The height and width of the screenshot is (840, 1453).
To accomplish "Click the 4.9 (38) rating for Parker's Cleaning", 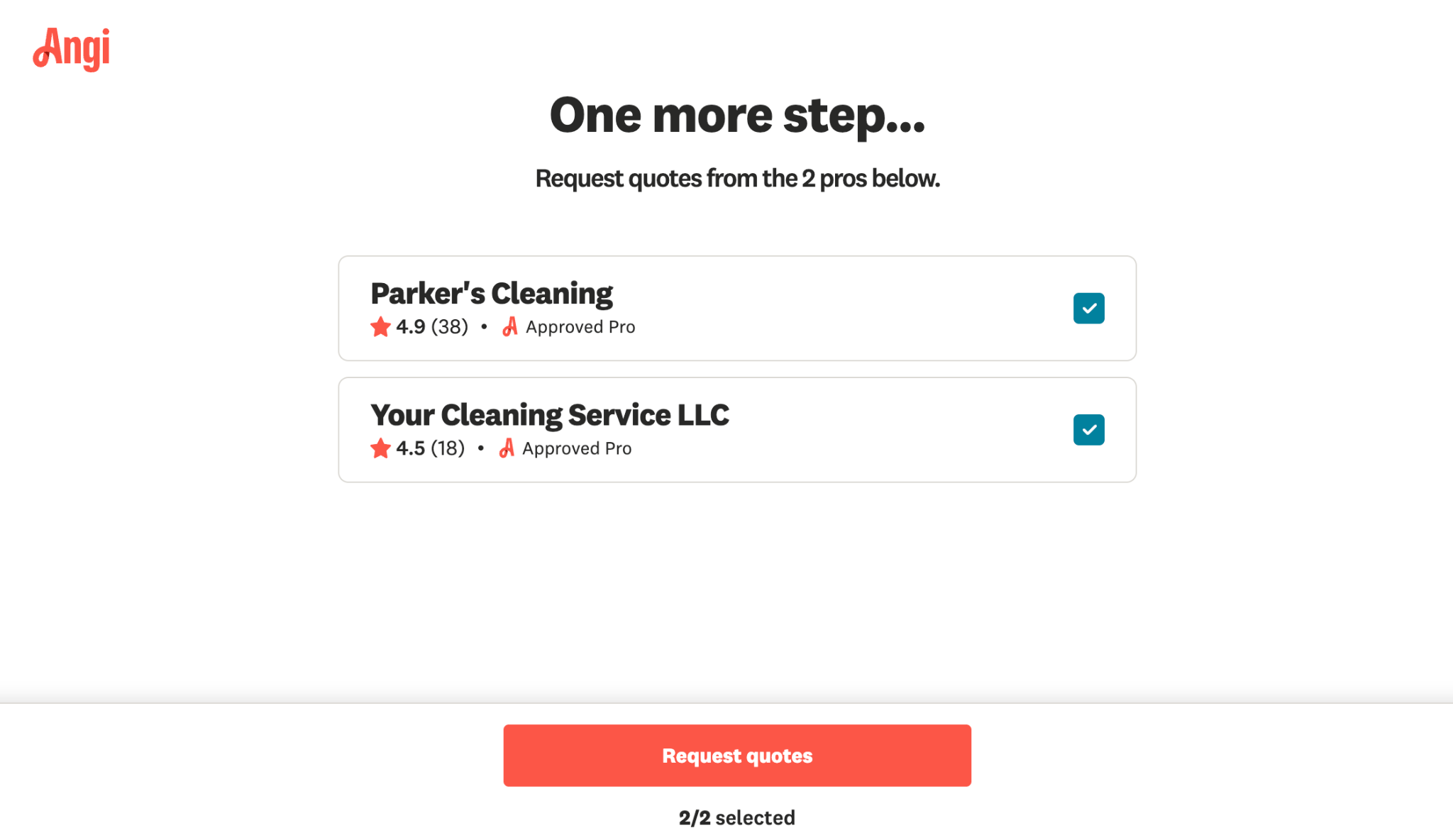I will (x=432, y=327).
